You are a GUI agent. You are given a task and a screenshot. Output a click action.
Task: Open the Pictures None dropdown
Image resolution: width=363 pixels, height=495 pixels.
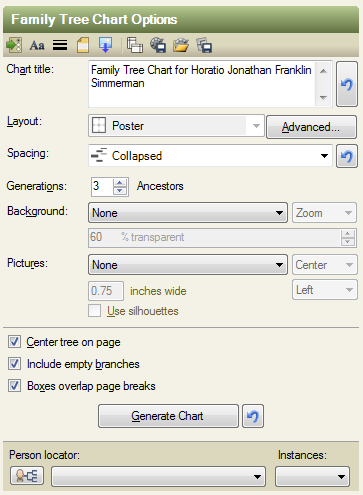pyautogui.click(x=188, y=265)
